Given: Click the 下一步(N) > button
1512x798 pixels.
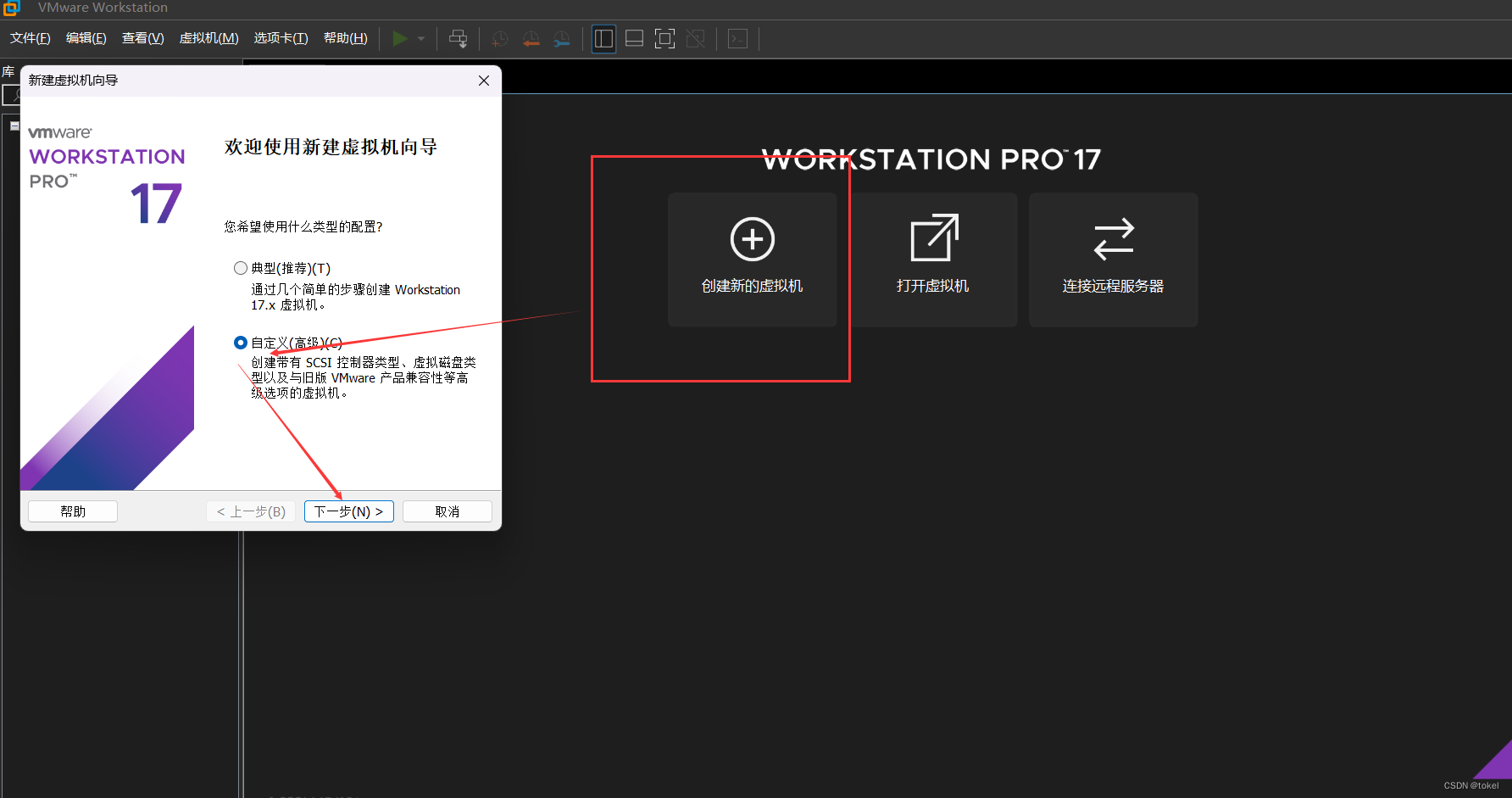Looking at the screenshot, I should coord(349,511).
